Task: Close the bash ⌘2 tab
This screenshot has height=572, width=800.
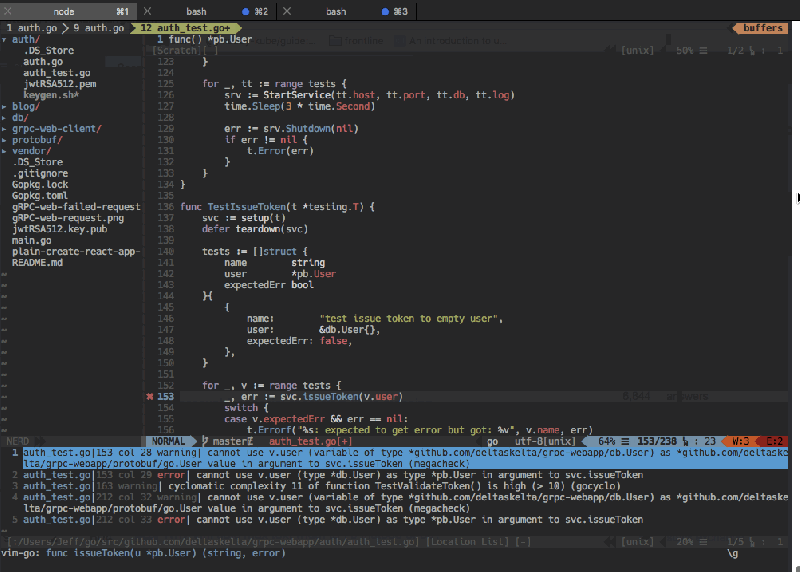Action: pos(147,11)
